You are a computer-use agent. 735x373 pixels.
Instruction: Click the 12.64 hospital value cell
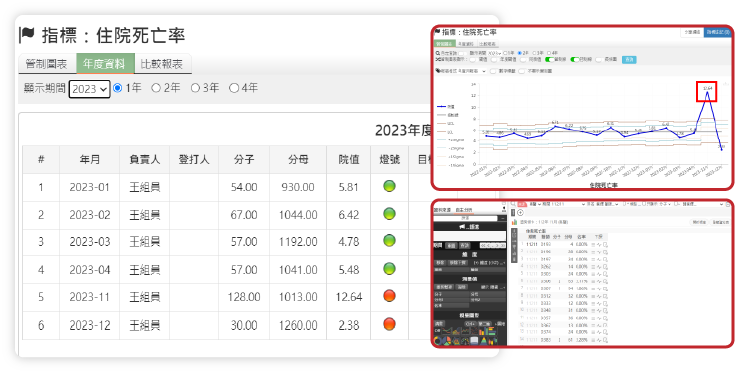click(x=348, y=297)
